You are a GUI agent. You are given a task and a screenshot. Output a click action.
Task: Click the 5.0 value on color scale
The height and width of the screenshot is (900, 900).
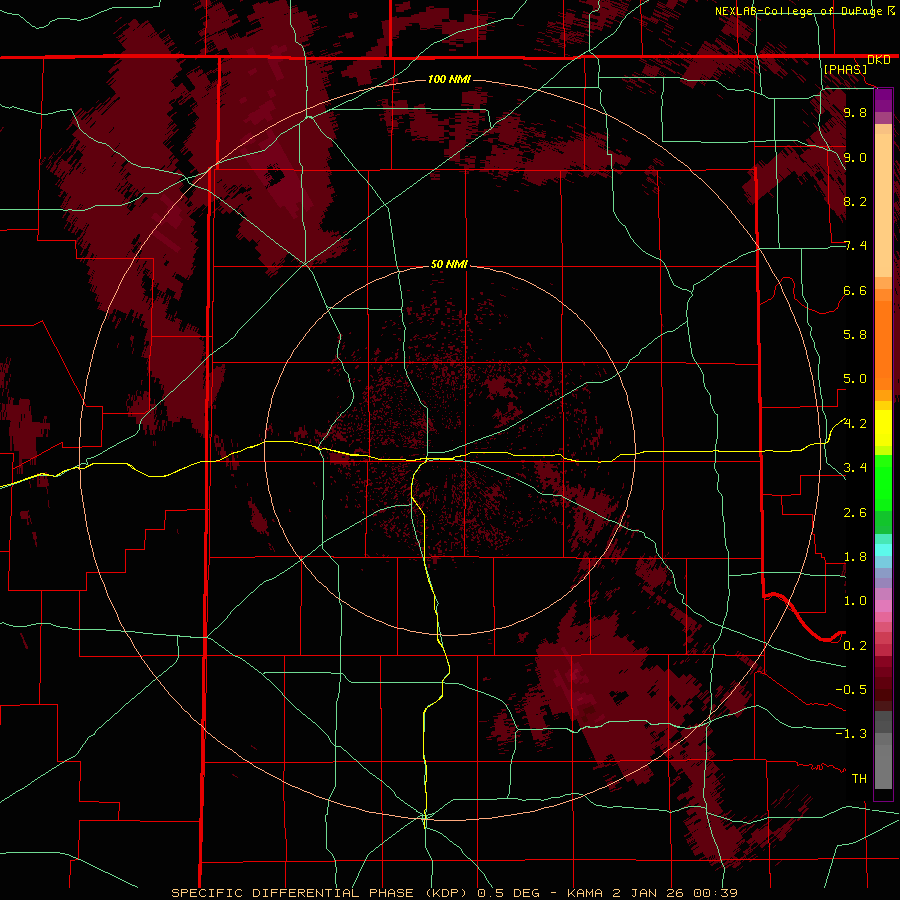(855, 379)
